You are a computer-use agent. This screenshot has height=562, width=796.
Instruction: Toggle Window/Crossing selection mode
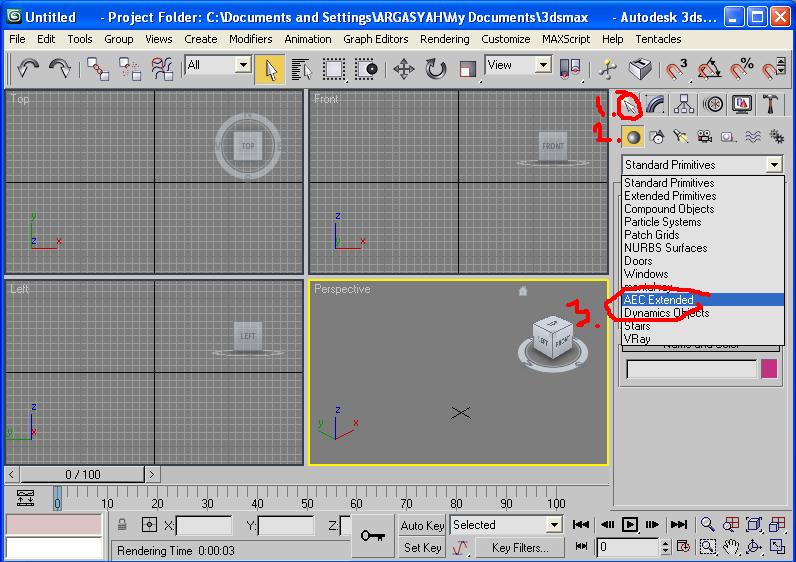coord(367,69)
